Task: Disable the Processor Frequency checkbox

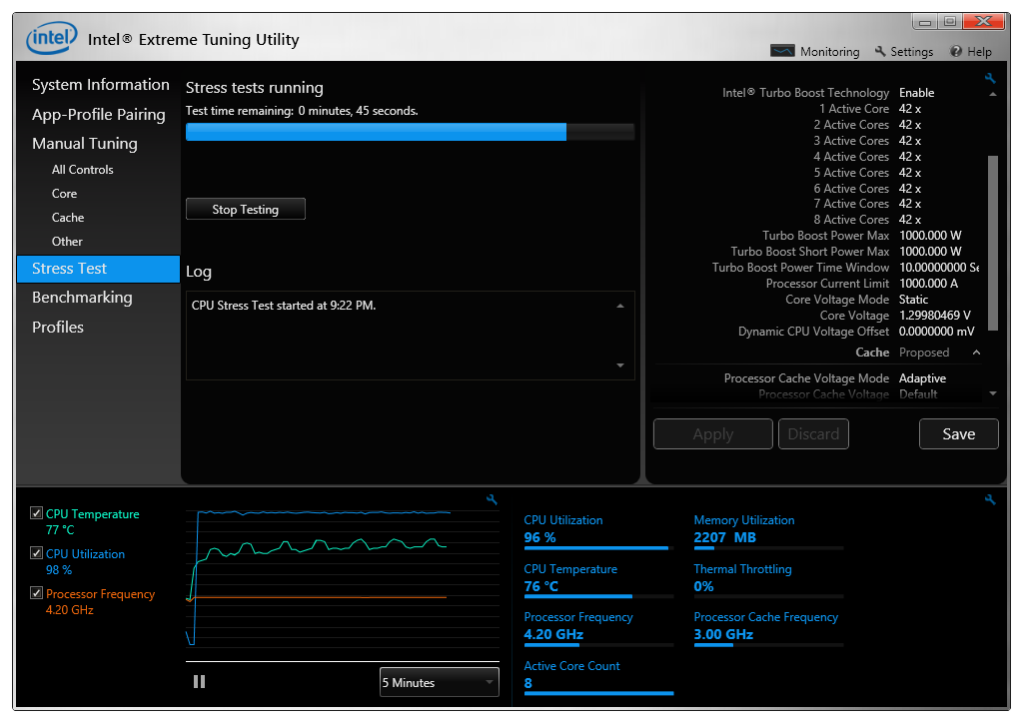Action: tap(37, 594)
